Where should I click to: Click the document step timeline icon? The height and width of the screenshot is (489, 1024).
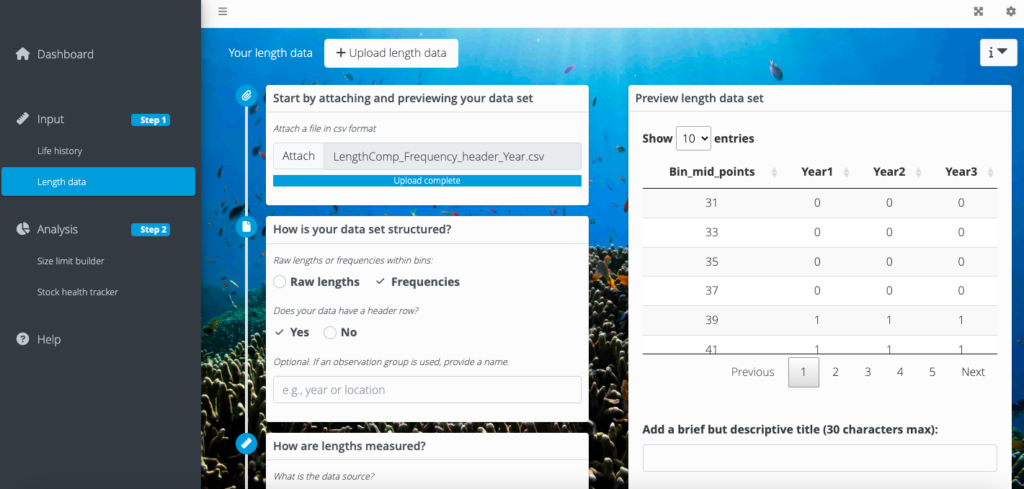tap(246, 227)
